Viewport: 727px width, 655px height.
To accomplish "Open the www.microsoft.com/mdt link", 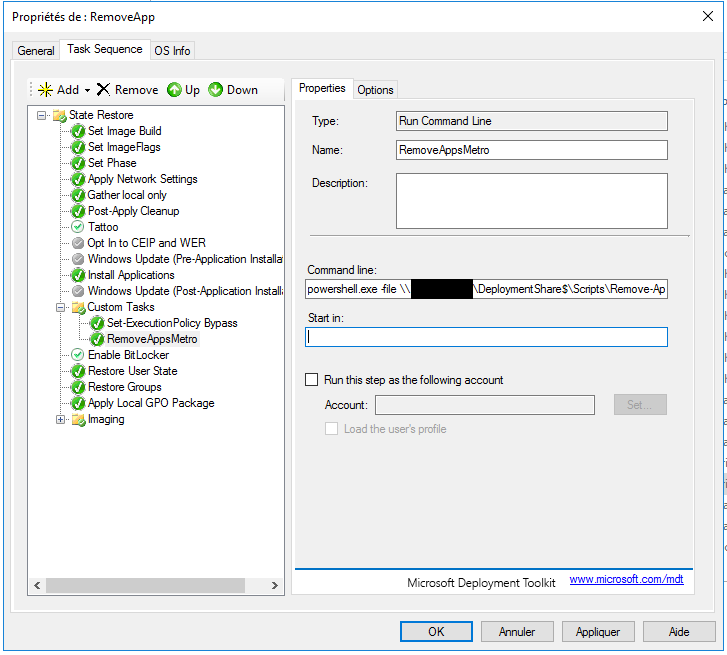I will coord(626,580).
